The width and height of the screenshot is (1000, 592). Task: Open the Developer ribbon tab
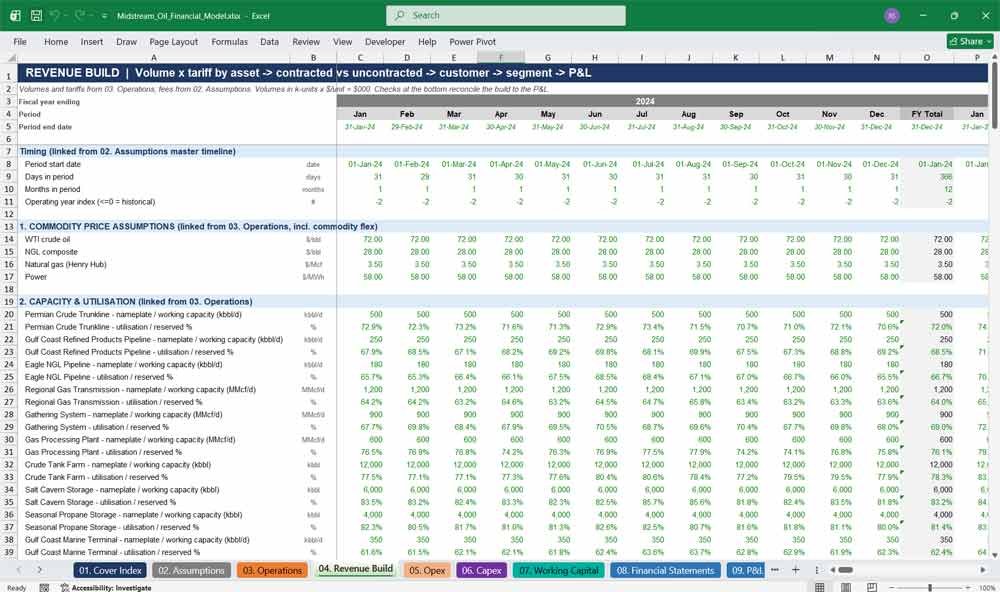(385, 41)
